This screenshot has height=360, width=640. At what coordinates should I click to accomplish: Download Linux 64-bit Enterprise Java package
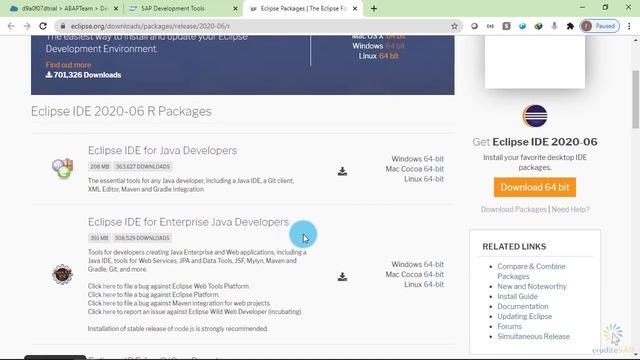click(433, 284)
